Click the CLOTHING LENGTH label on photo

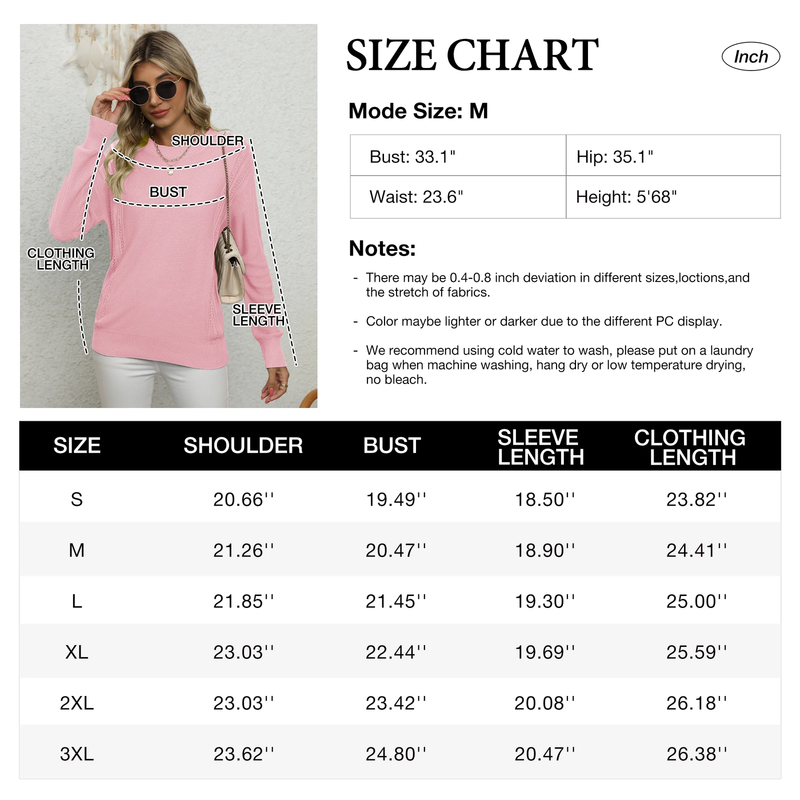tap(61, 259)
